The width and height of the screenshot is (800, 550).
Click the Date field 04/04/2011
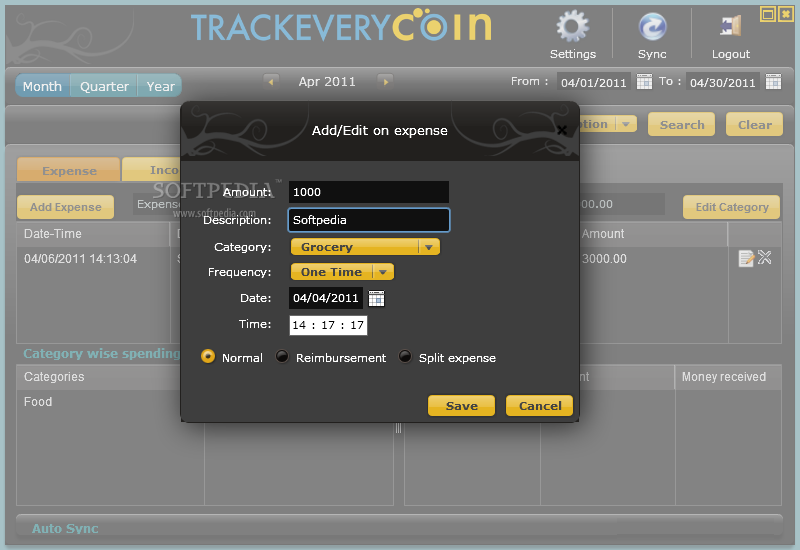326,298
